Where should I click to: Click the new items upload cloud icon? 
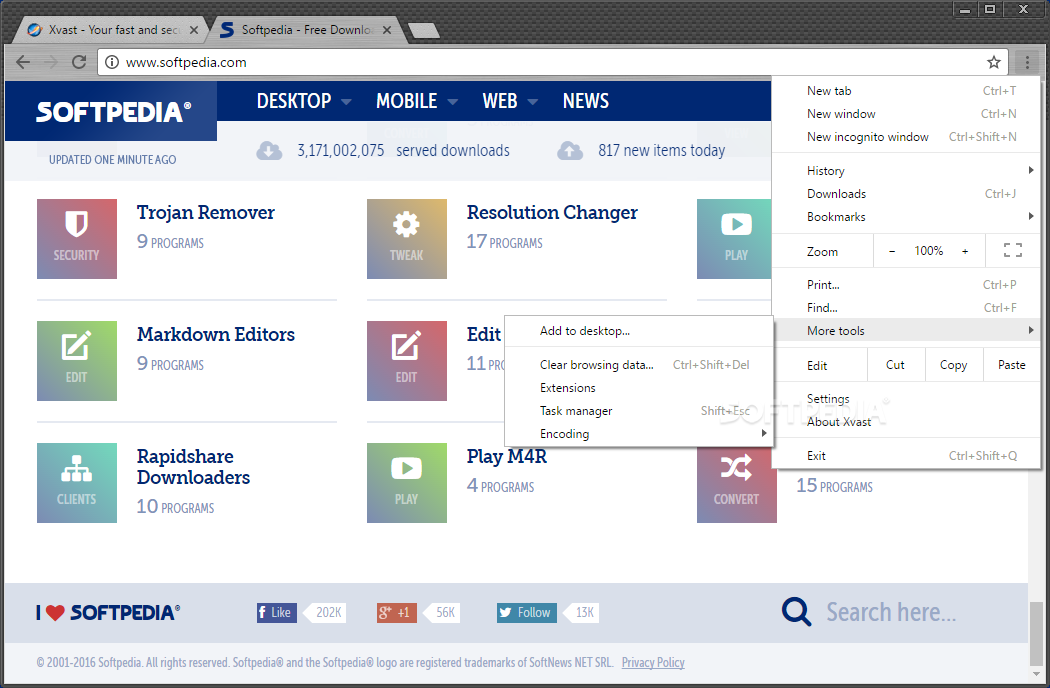click(570, 151)
